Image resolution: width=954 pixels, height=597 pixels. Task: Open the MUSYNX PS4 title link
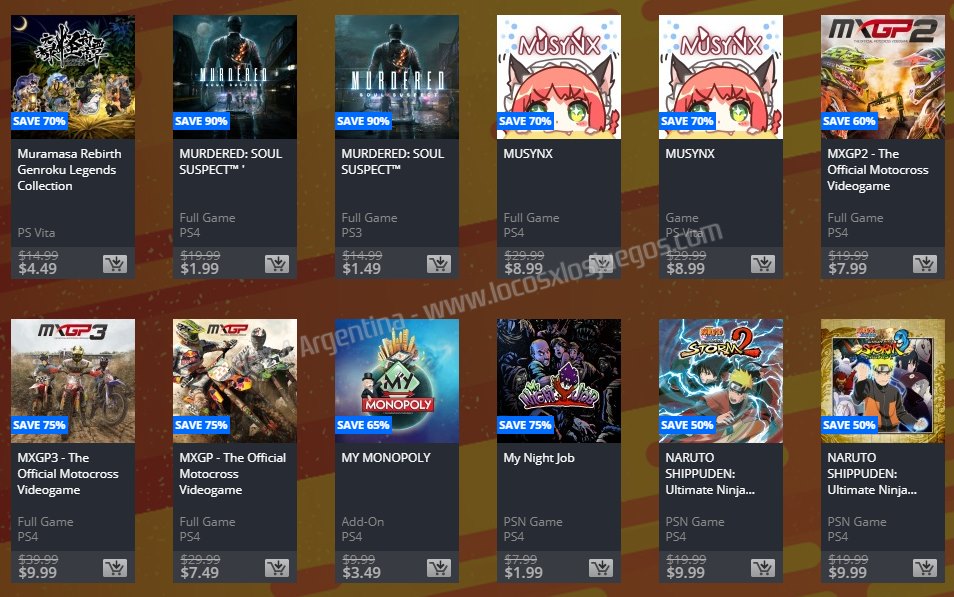tap(528, 154)
